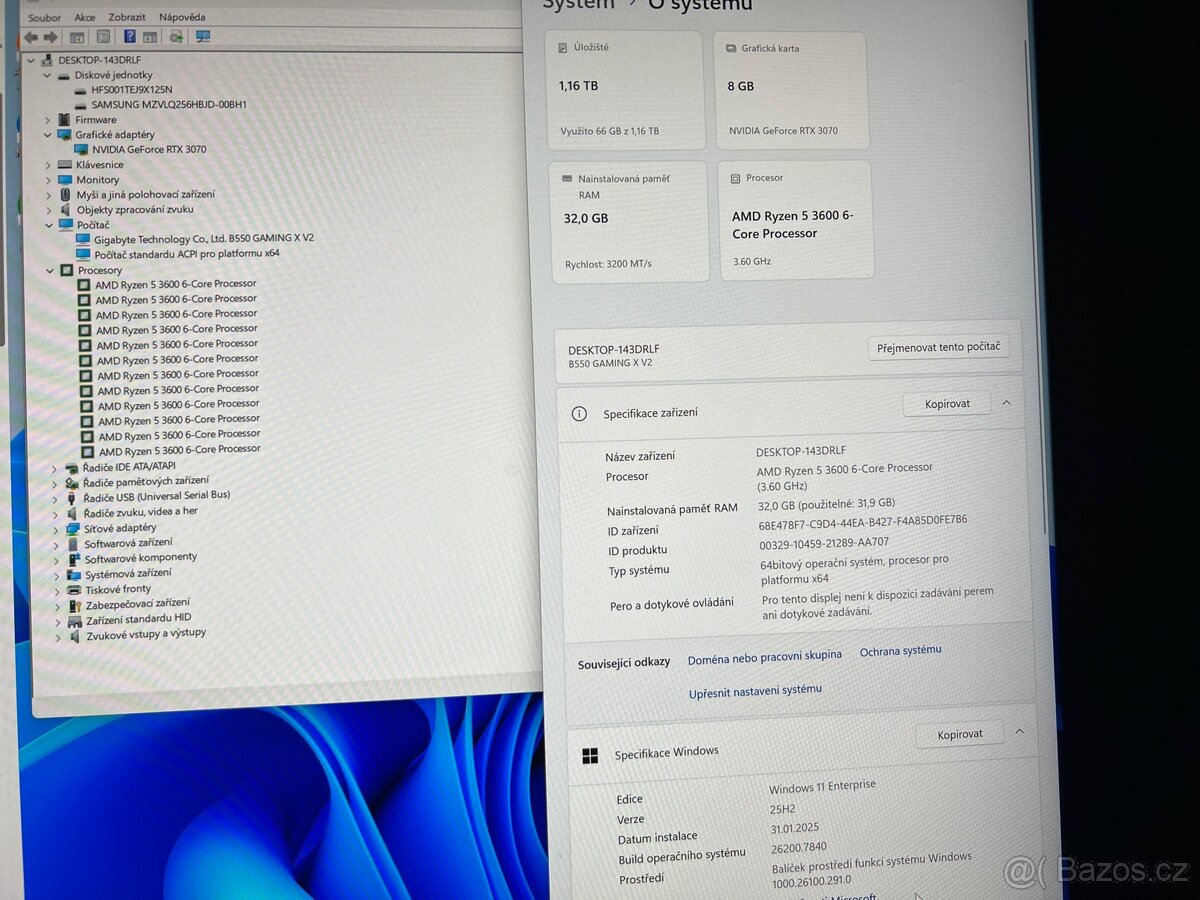The height and width of the screenshot is (900, 1200).
Task: Open Doména nebo pracovní skupina link
Action: click(x=765, y=657)
